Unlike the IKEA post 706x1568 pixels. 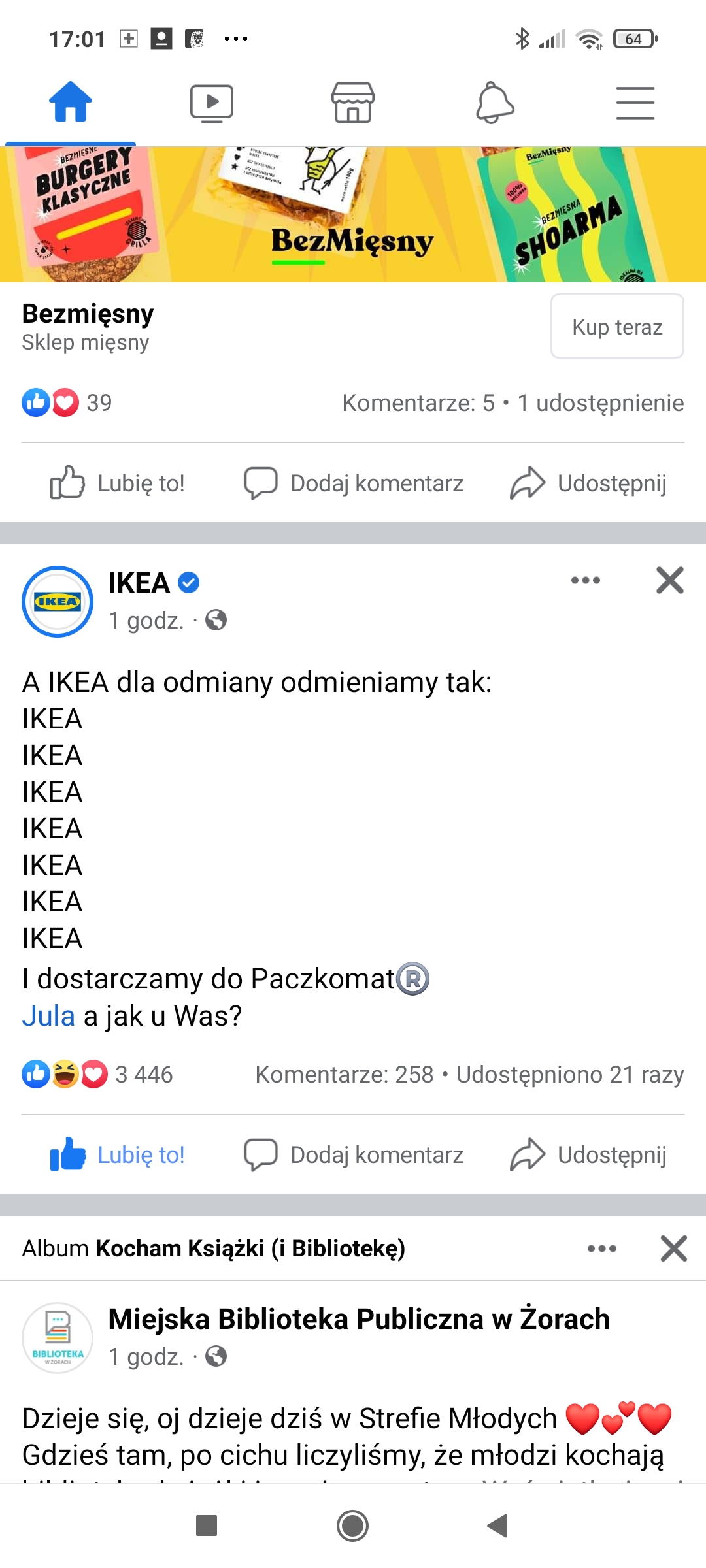pyautogui.click(x=118, y=1155)
